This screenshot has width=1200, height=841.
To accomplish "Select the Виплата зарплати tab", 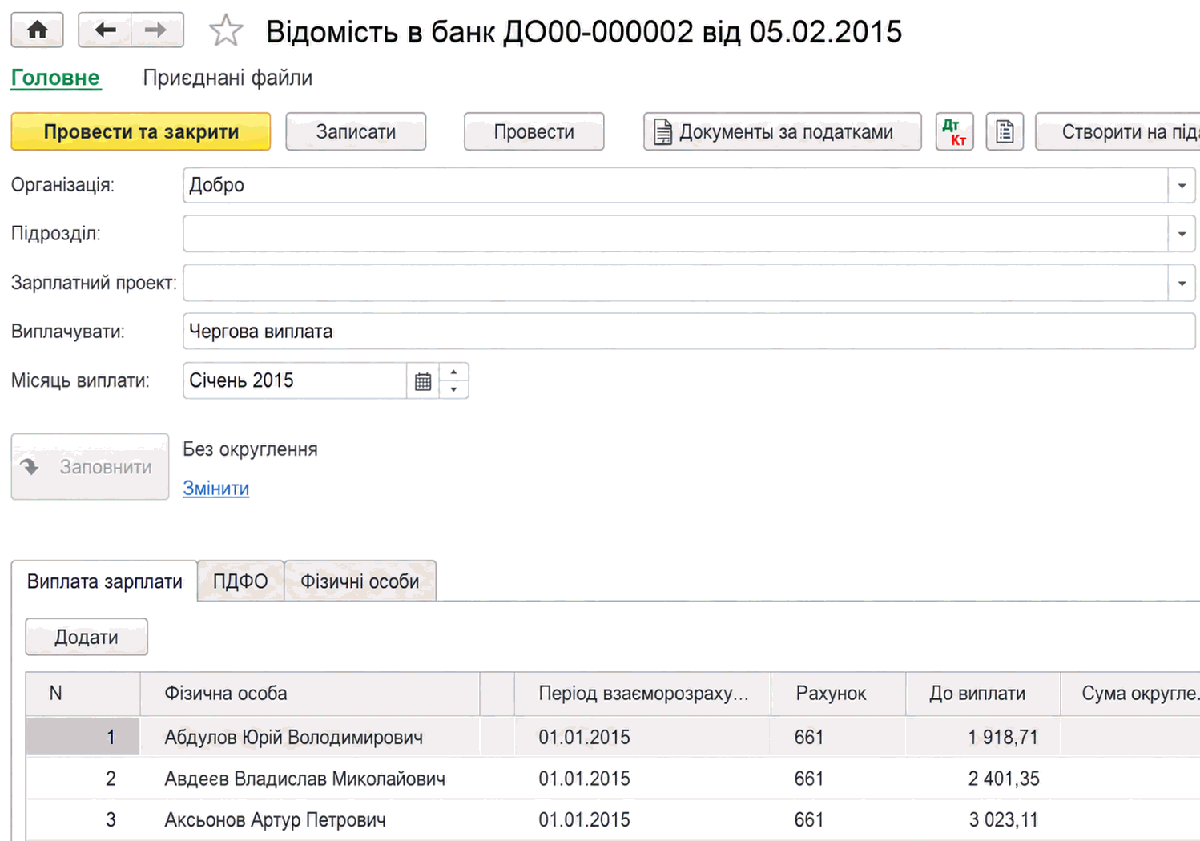I will 105,581.
